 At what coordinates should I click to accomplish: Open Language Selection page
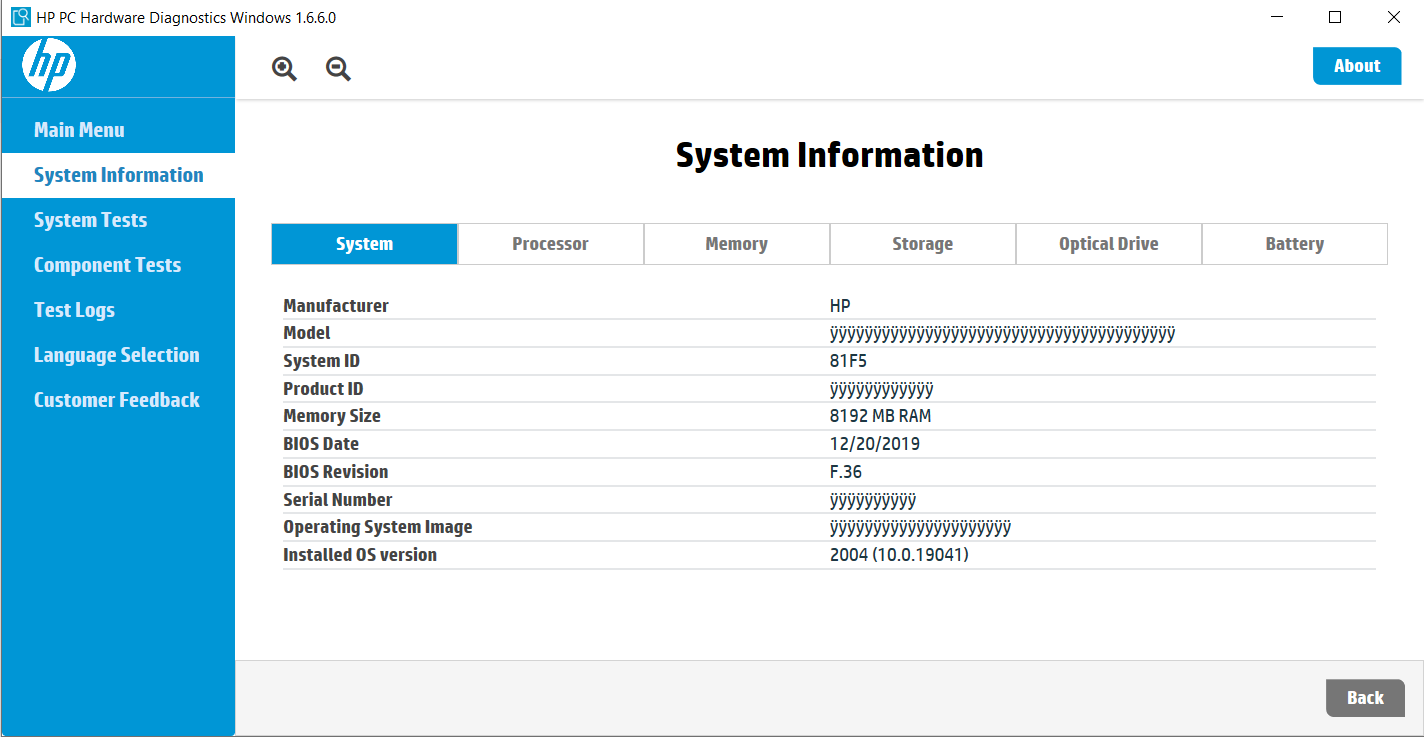tap(116, 355)
